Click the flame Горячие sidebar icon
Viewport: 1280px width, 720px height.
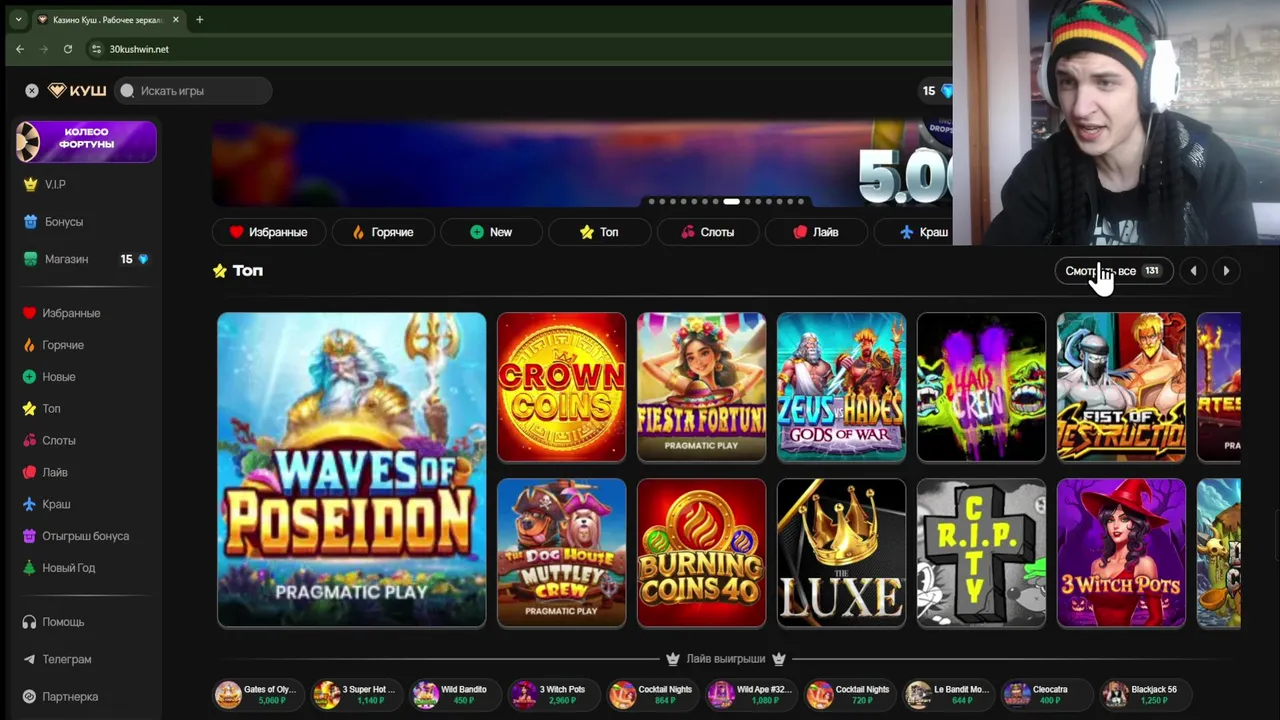(29, 345)
